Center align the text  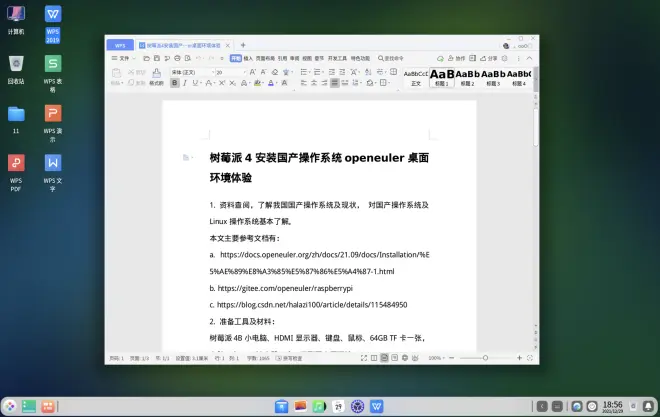[x=314, y=83]
